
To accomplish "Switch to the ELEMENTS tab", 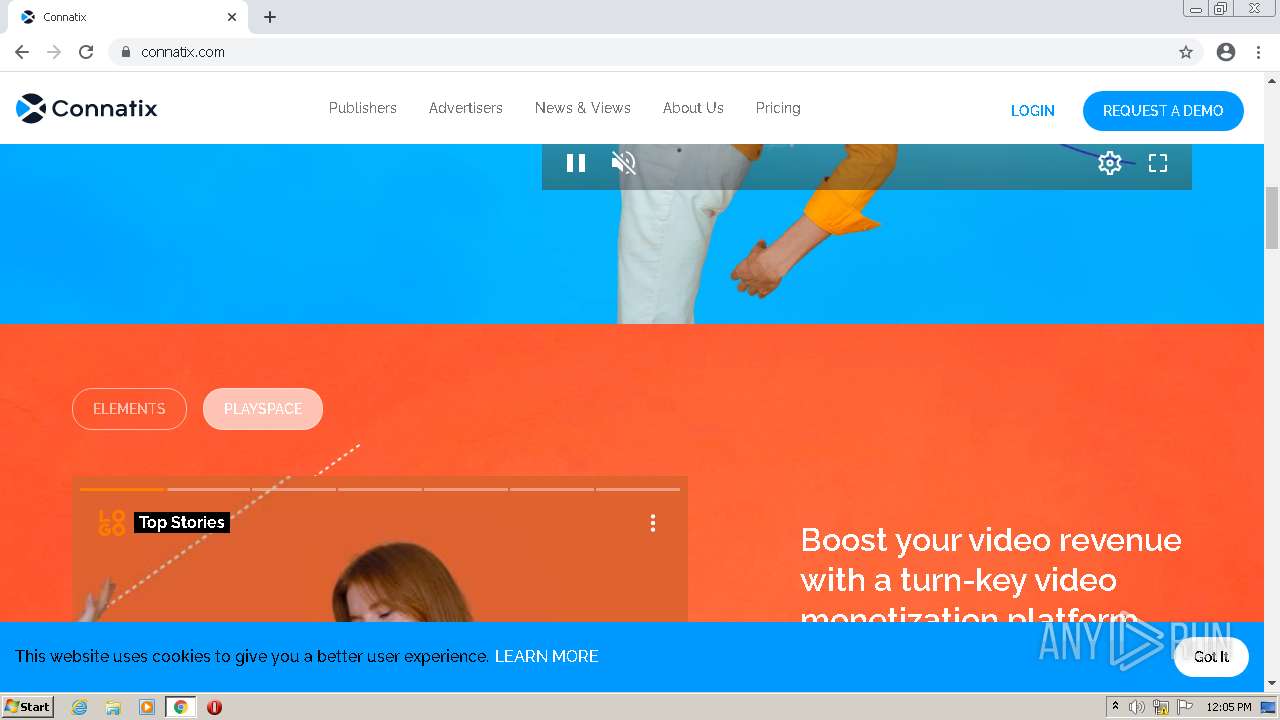I will coord(129,409).
